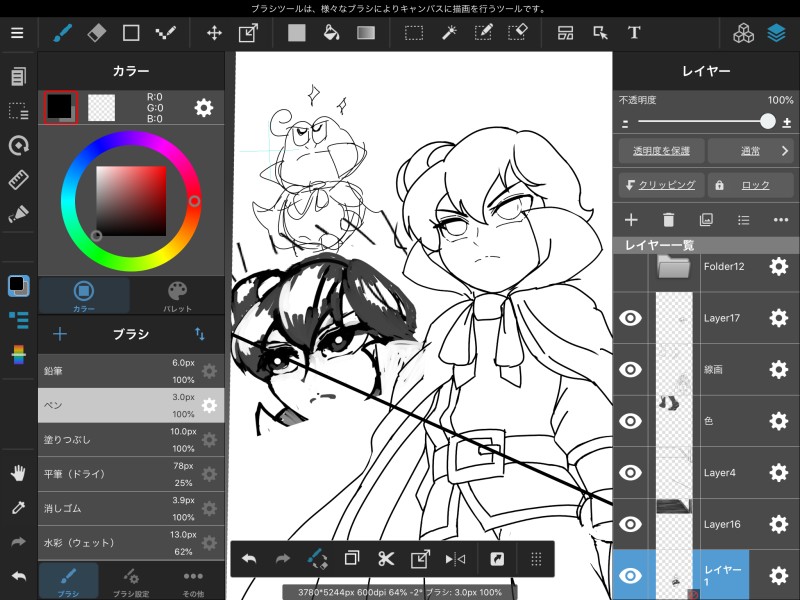Open blend mode 通常 dropdown
This screenshot has width=800, height=600.
(750, 151)
